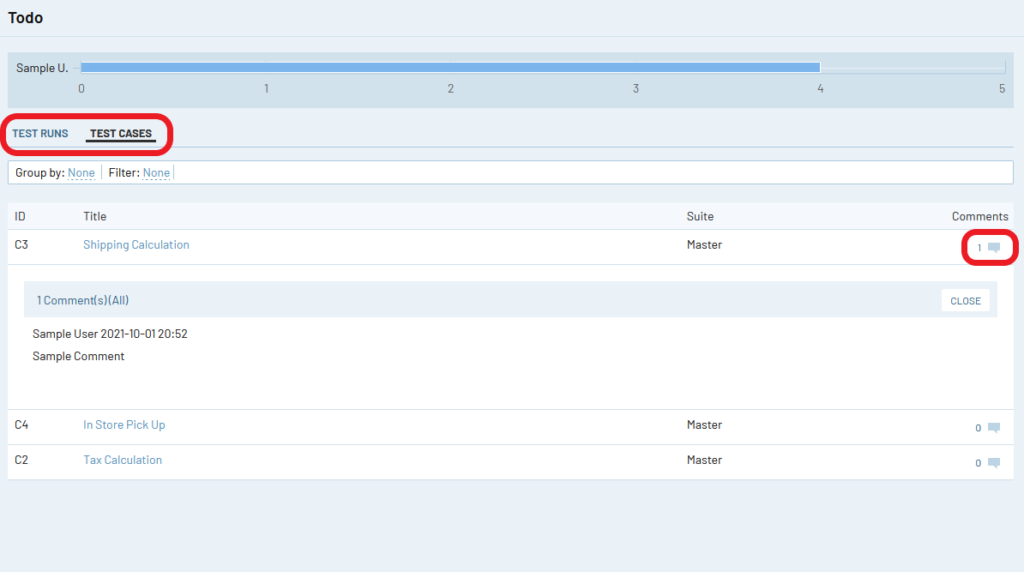Open the Filter None dropdown
1024x572 pixels.
coord(156,173)
